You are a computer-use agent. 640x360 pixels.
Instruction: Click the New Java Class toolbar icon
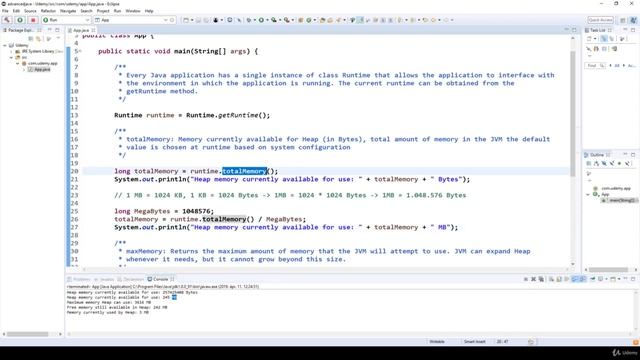point(309,20)
